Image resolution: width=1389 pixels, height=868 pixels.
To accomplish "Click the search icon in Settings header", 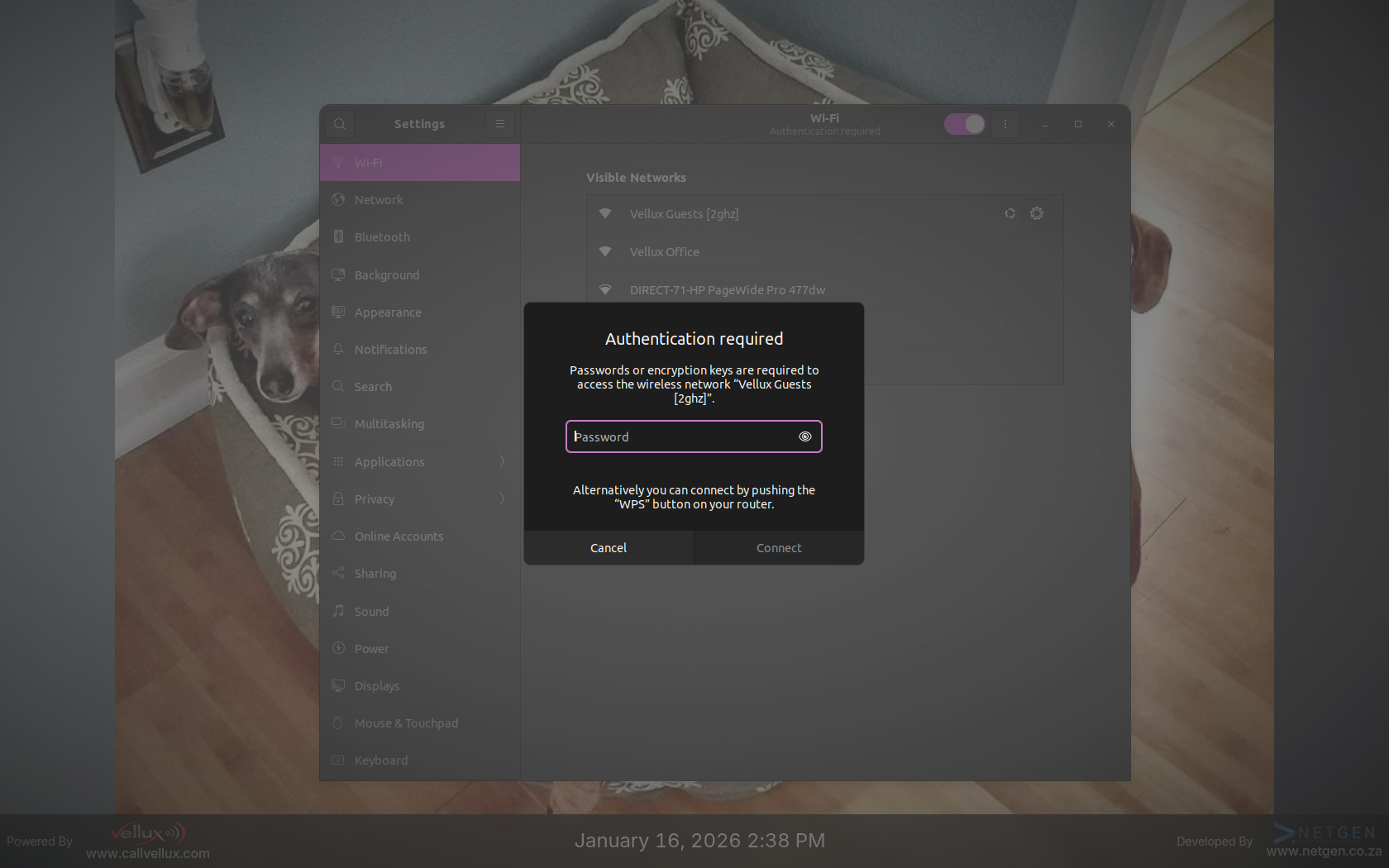I will [340, 124].
